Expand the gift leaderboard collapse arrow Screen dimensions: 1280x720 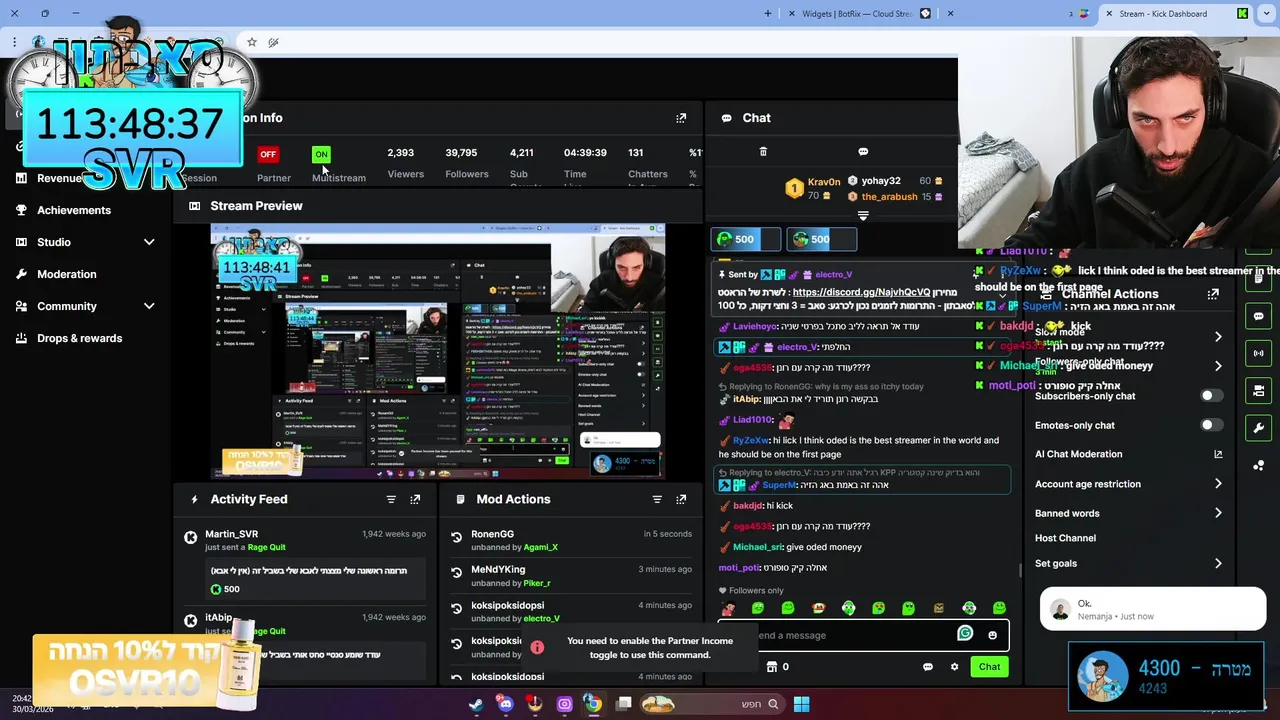863,215
